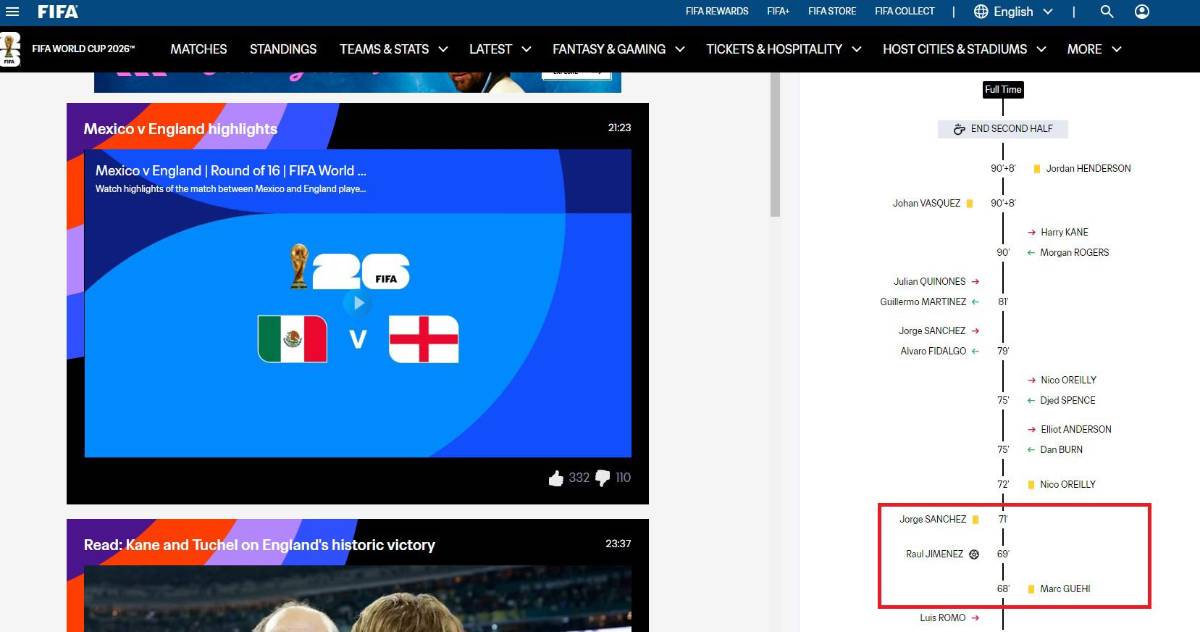Expand the More menu
This screenshot has width=1200, height=632.
tap(1094, 49)
